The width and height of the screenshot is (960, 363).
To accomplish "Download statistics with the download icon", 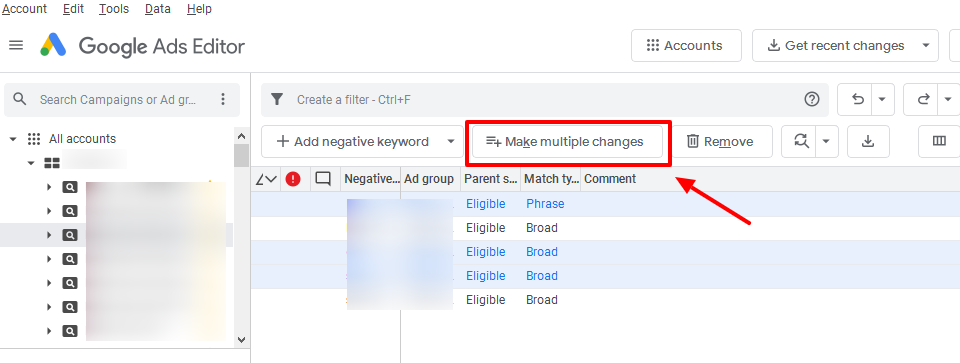I will [x=868, y=142].
